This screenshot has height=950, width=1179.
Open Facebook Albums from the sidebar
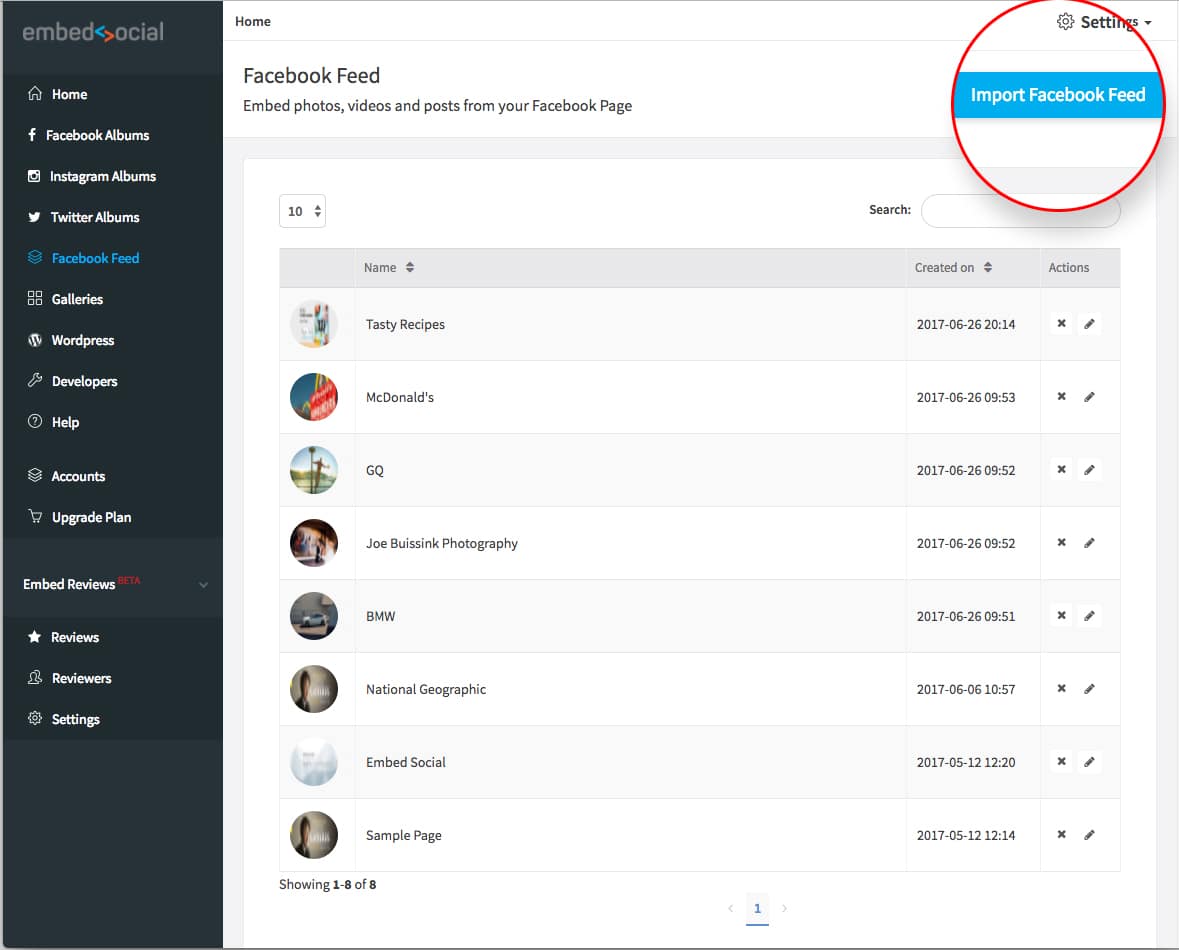point(102,135)
